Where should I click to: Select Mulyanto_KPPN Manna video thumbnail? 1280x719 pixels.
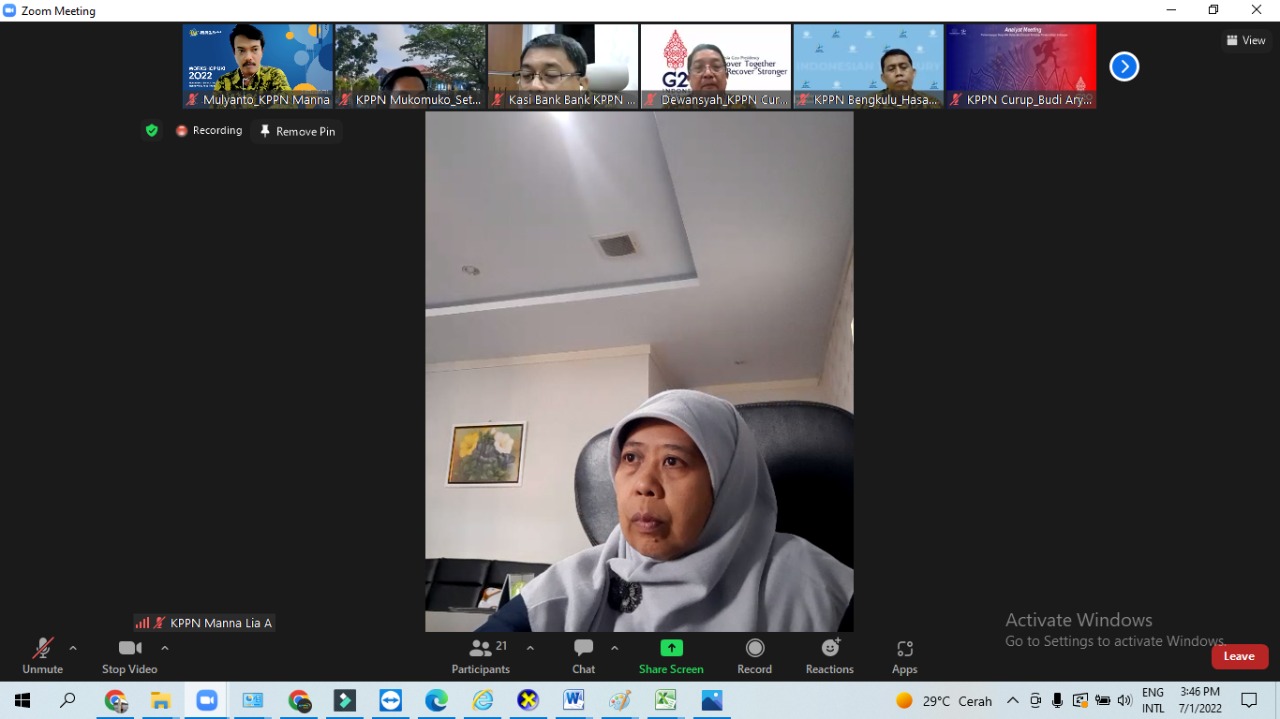[258, 66]
